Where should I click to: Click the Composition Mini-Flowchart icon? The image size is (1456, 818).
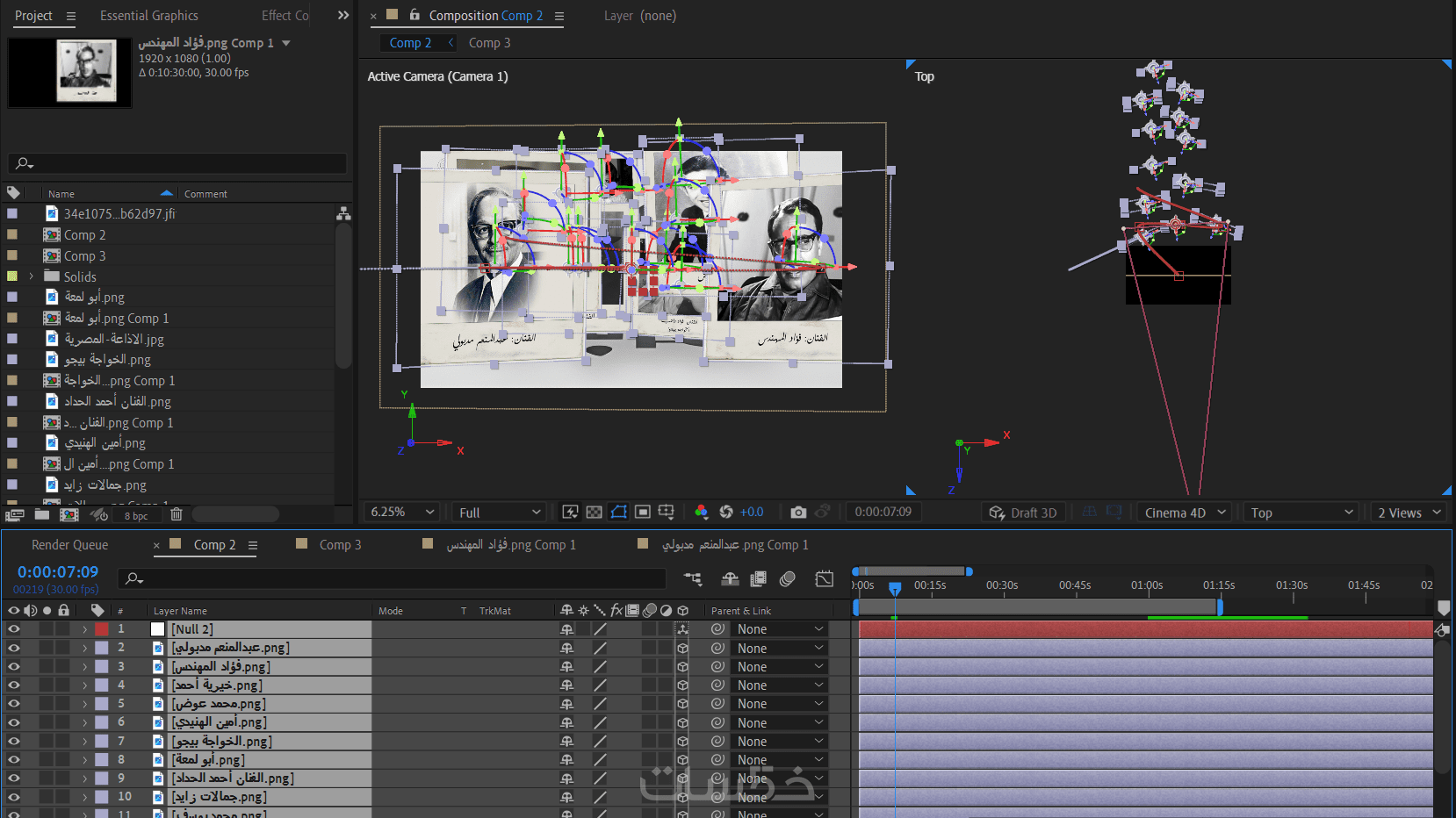pos(693,578)
